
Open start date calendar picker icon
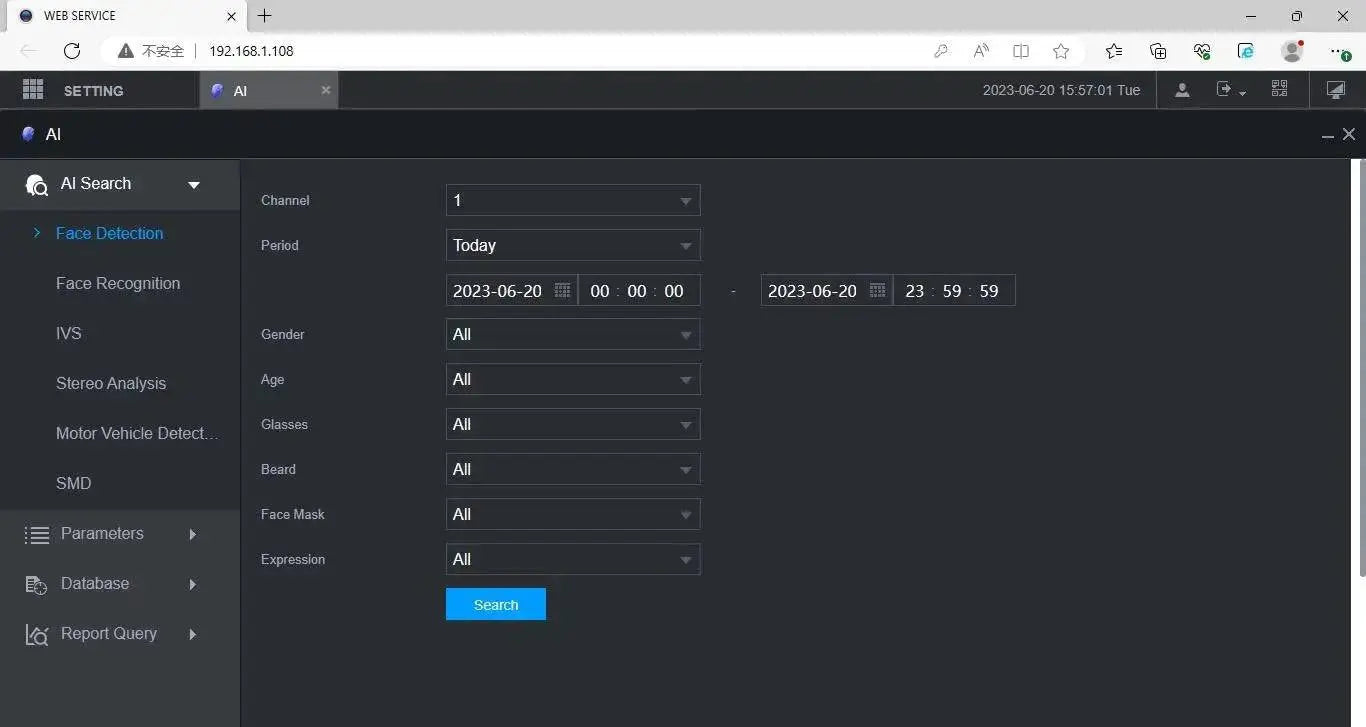(x=562, y=291)
